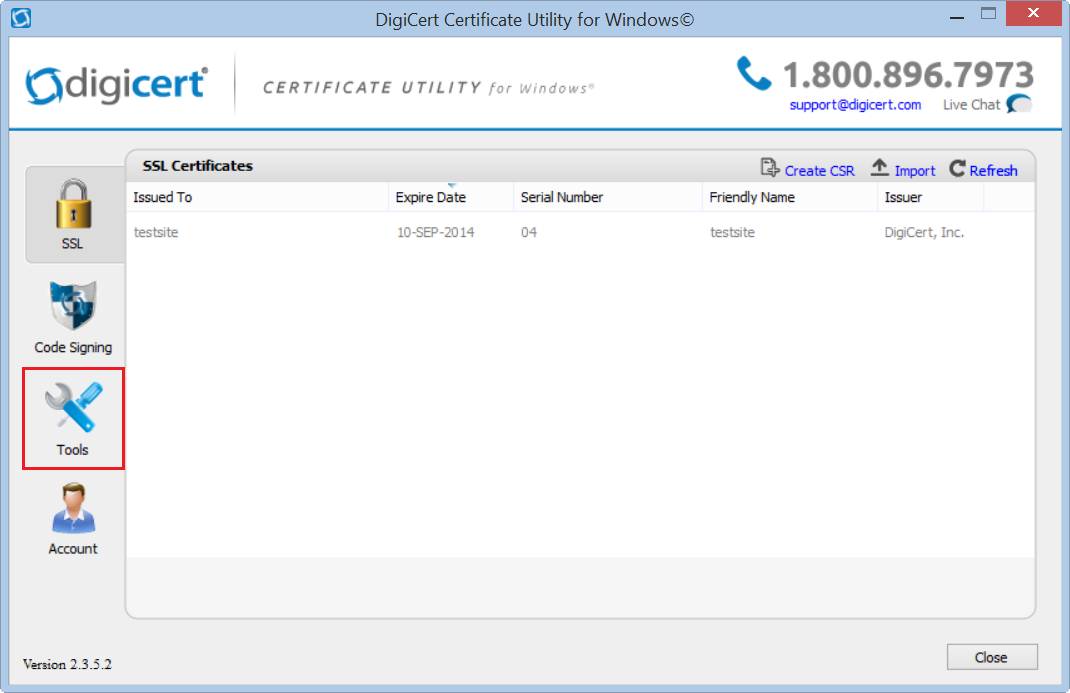
Task: Click the Import upload arrow icon
Action: coord(880,169)
